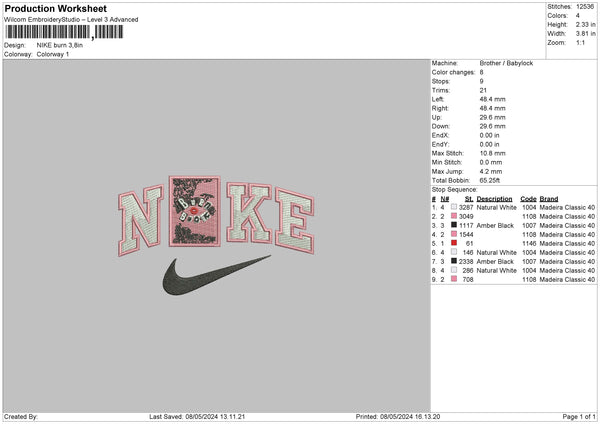The image size is (600, 424).
Task: Click the pink Burn Book panel in the design
Action: click(x=195, y=211)
